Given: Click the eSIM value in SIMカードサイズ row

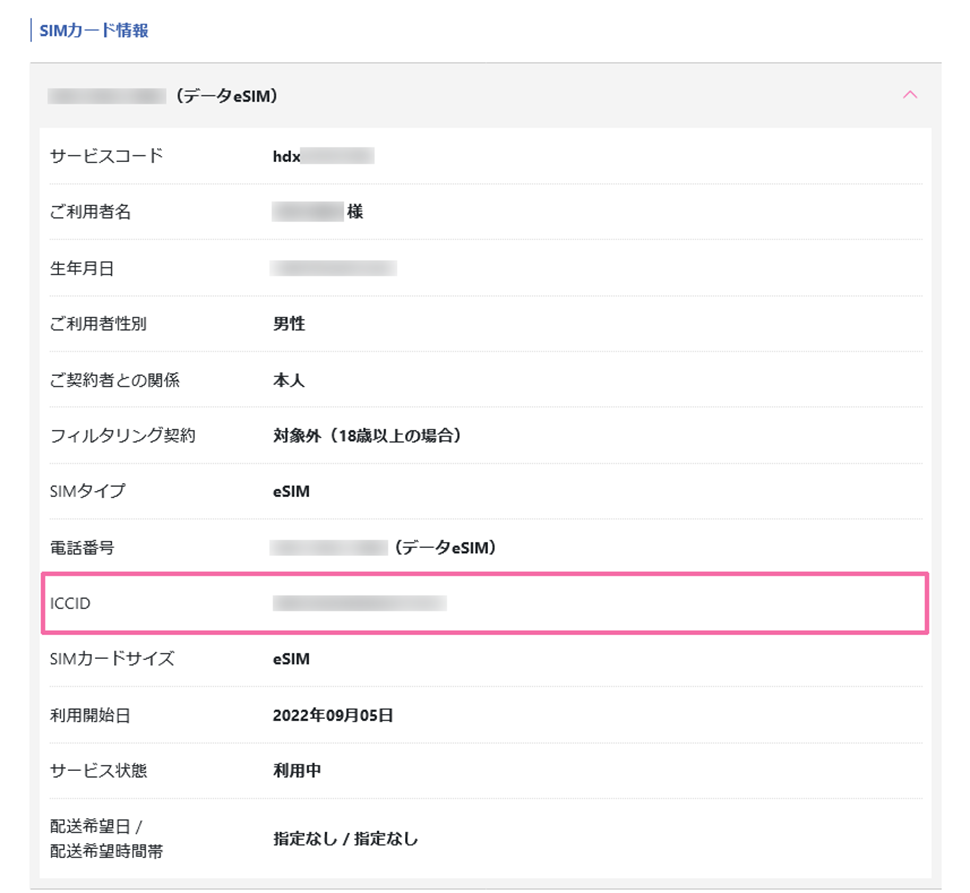Looking at the screenshot, I should click(291, 659).
